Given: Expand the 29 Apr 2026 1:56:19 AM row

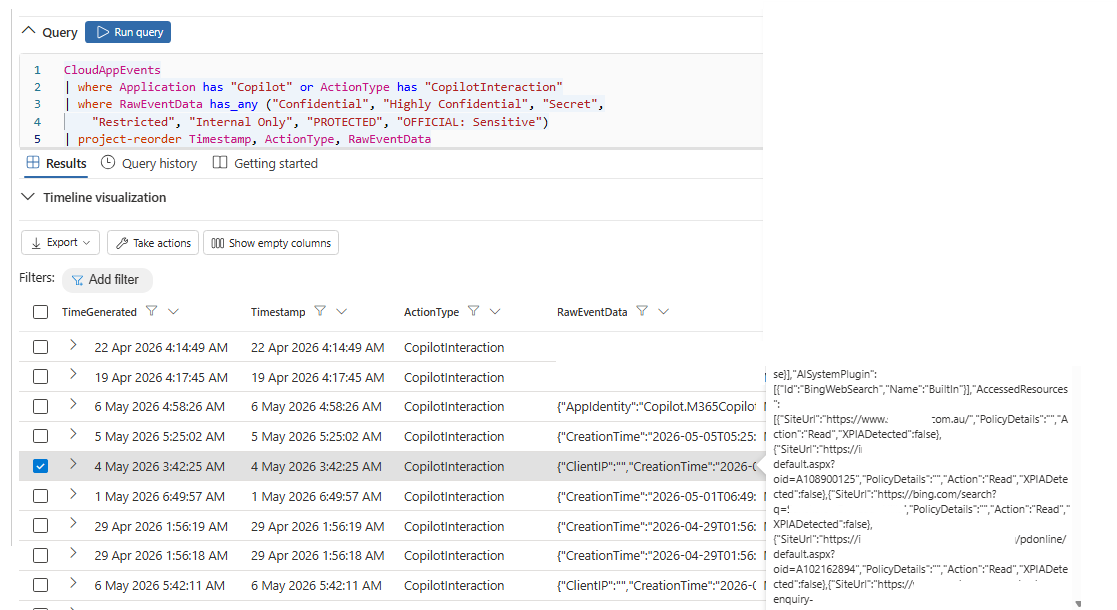Looking at the screenshot, I should click(73, 523).
